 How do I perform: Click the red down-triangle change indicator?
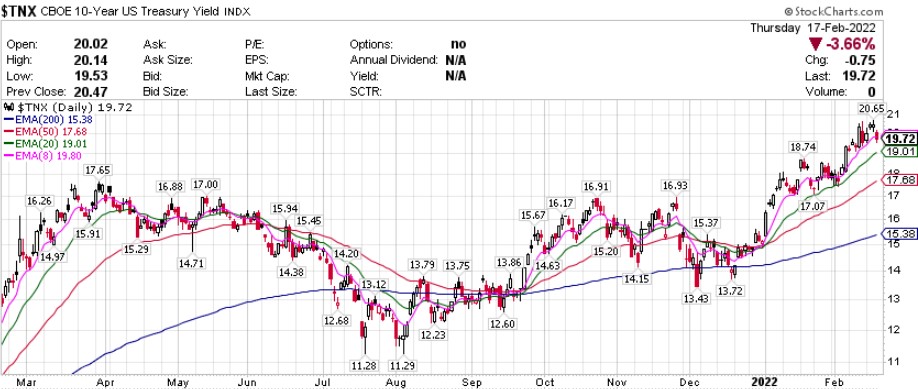816,43
